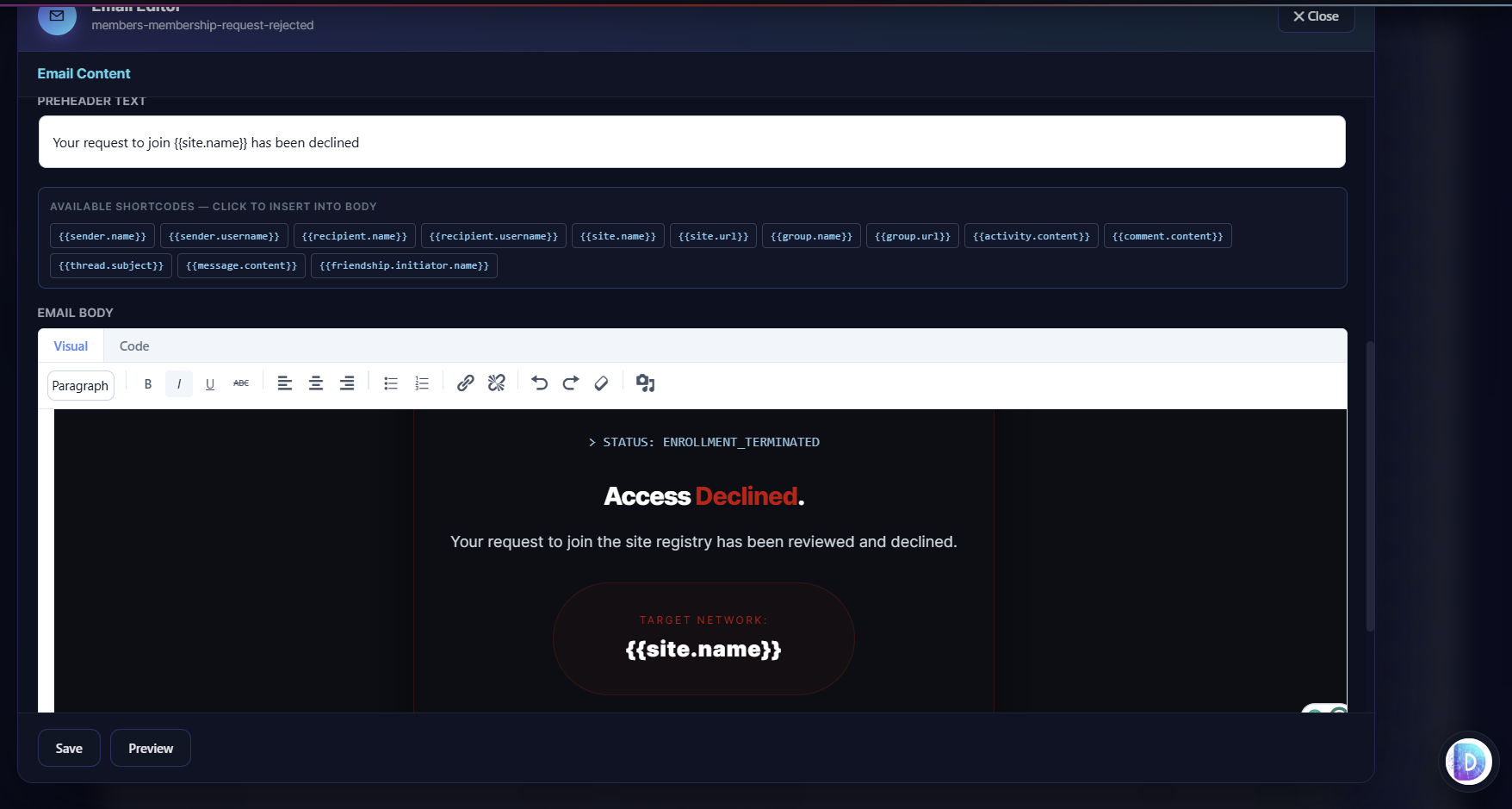
Task: Insert {{site.name}} shortcode chip
Action: 618,236
